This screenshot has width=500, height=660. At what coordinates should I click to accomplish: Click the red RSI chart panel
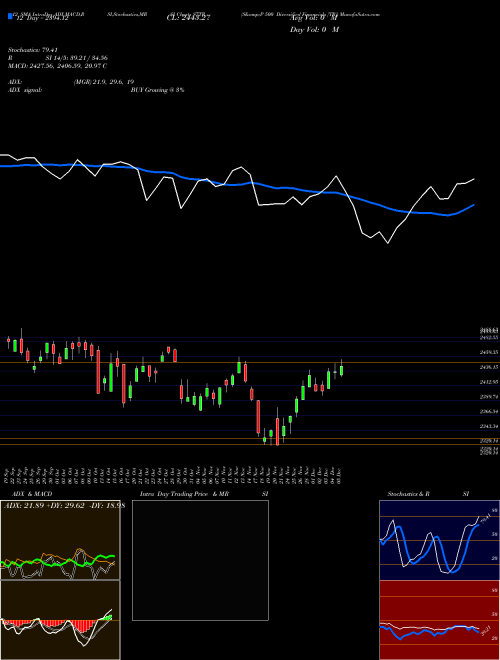[439, 620]
